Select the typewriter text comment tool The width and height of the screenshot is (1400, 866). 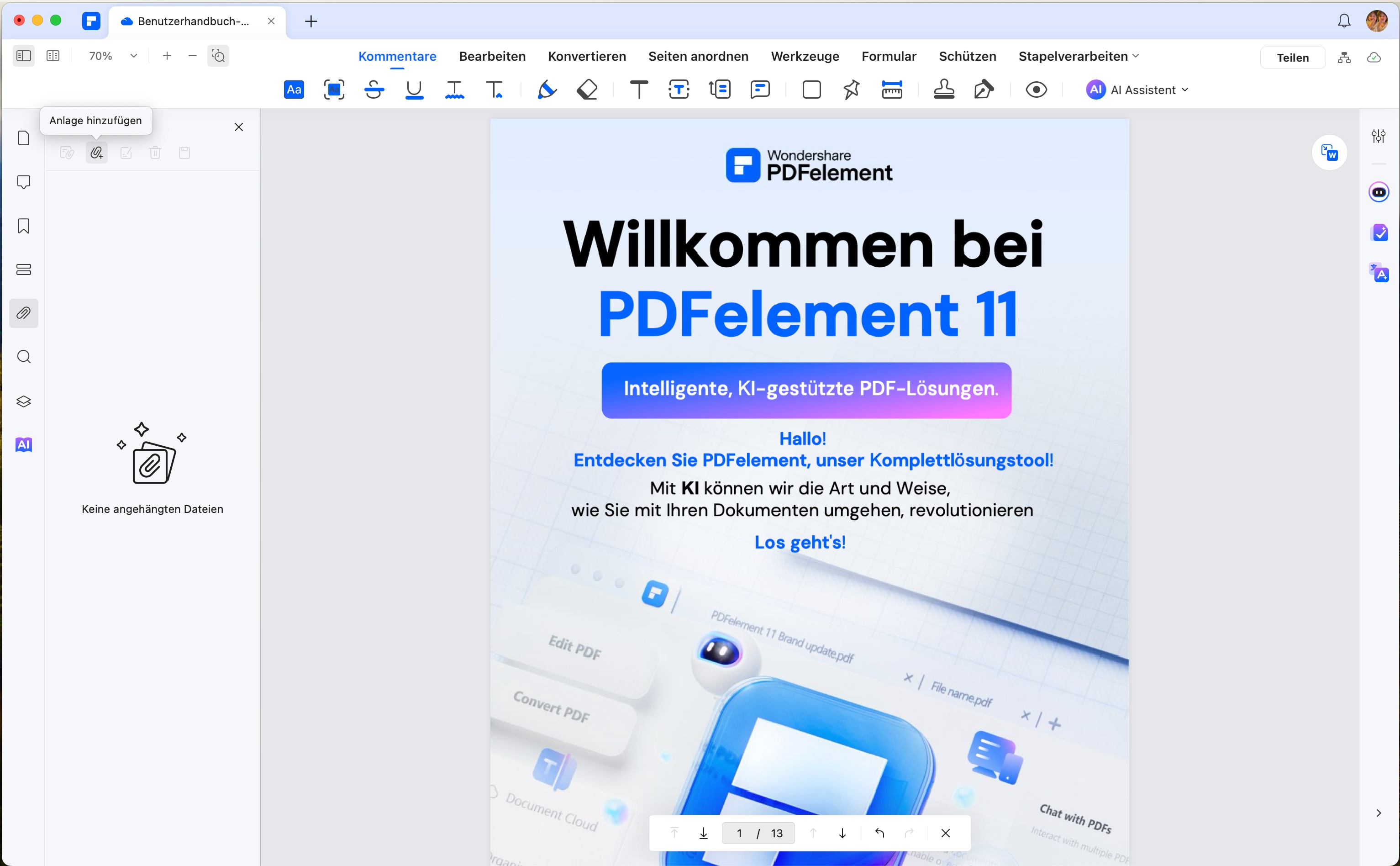[639, 90]
